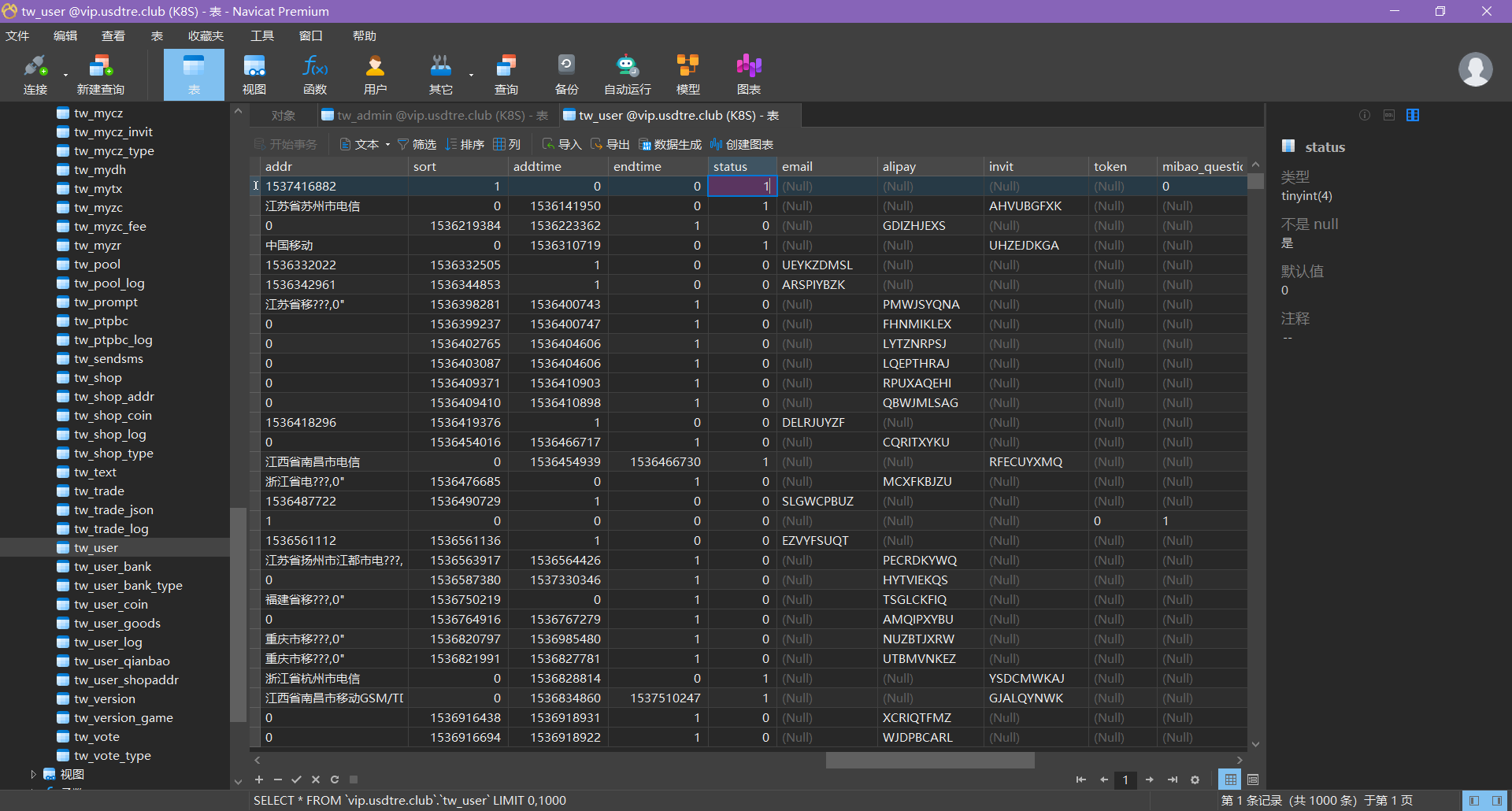Switch to grid view mode
The image size is (1512, 811).
click(x=1230, y=780)
